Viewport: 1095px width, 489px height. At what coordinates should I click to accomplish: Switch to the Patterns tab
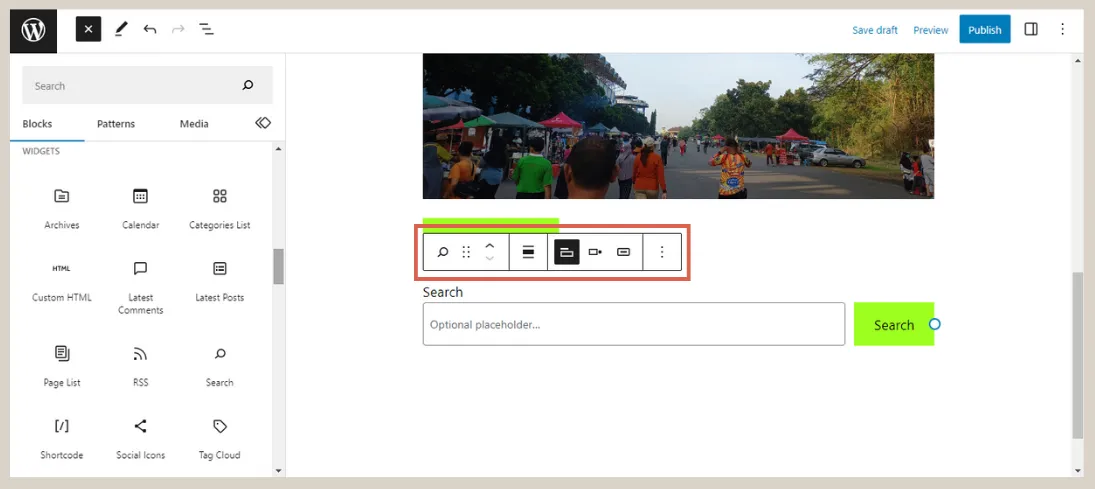(116, 124)
